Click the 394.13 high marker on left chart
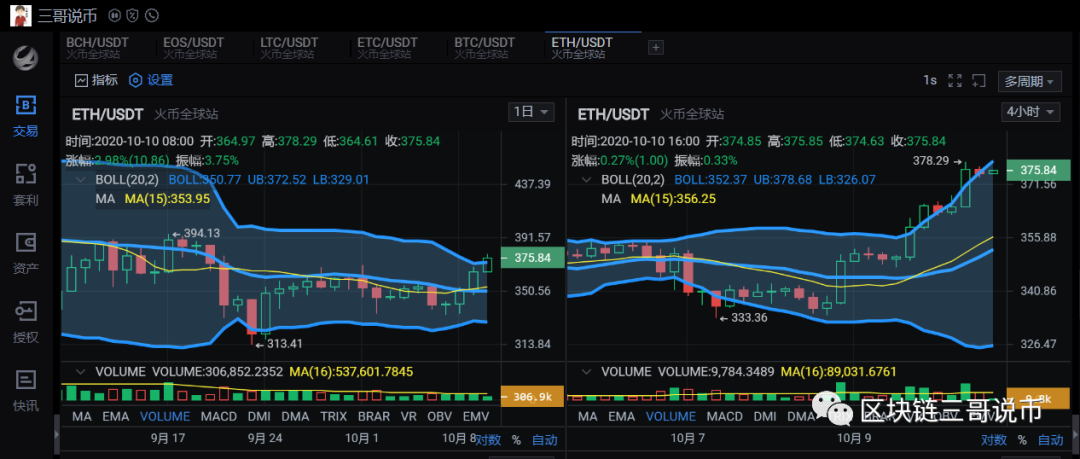The width and height of the screenshot is (1080, 459). click(x=196, y=233)
